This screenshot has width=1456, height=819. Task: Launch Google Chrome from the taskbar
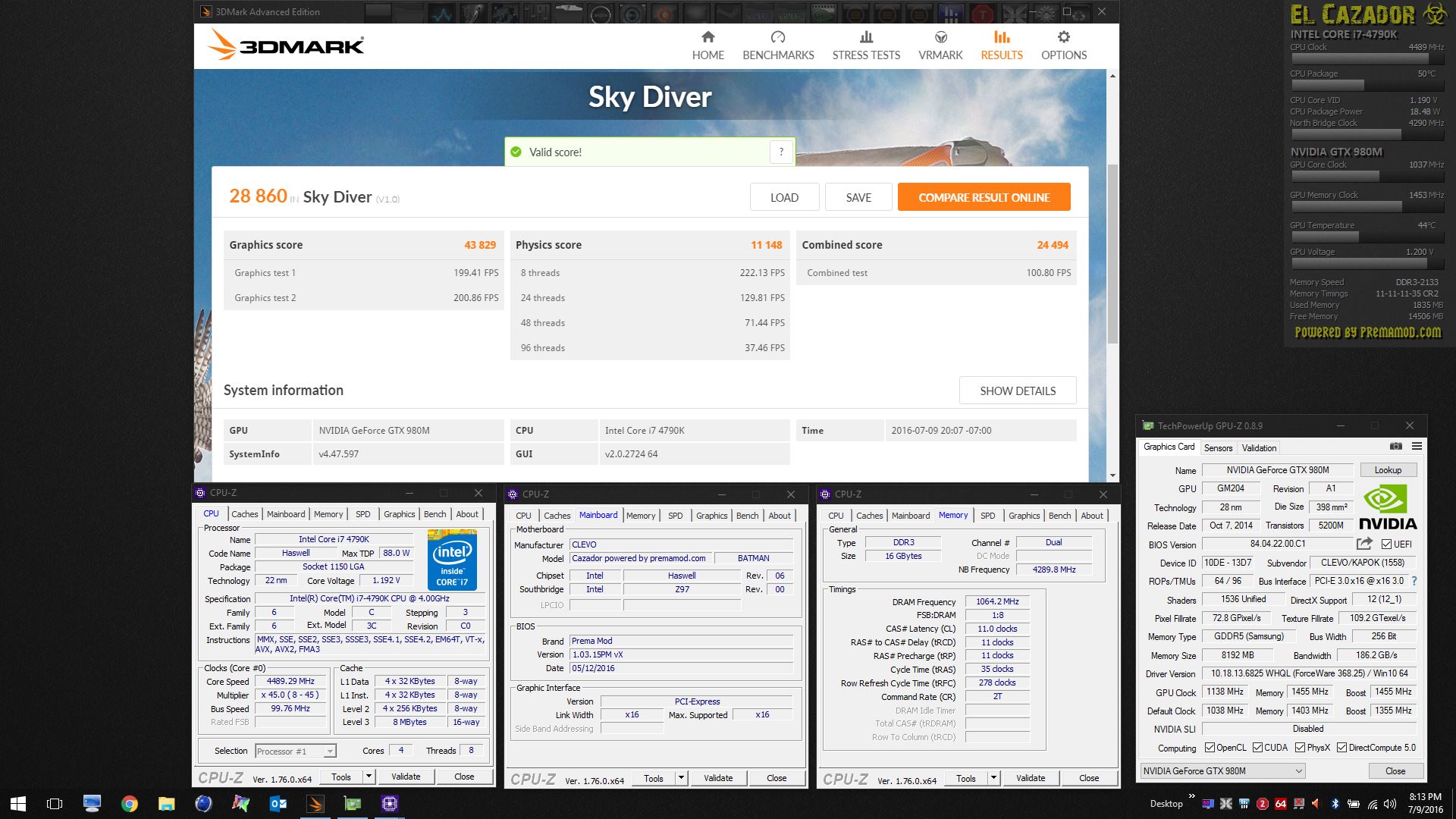click(x=129, y=804)
